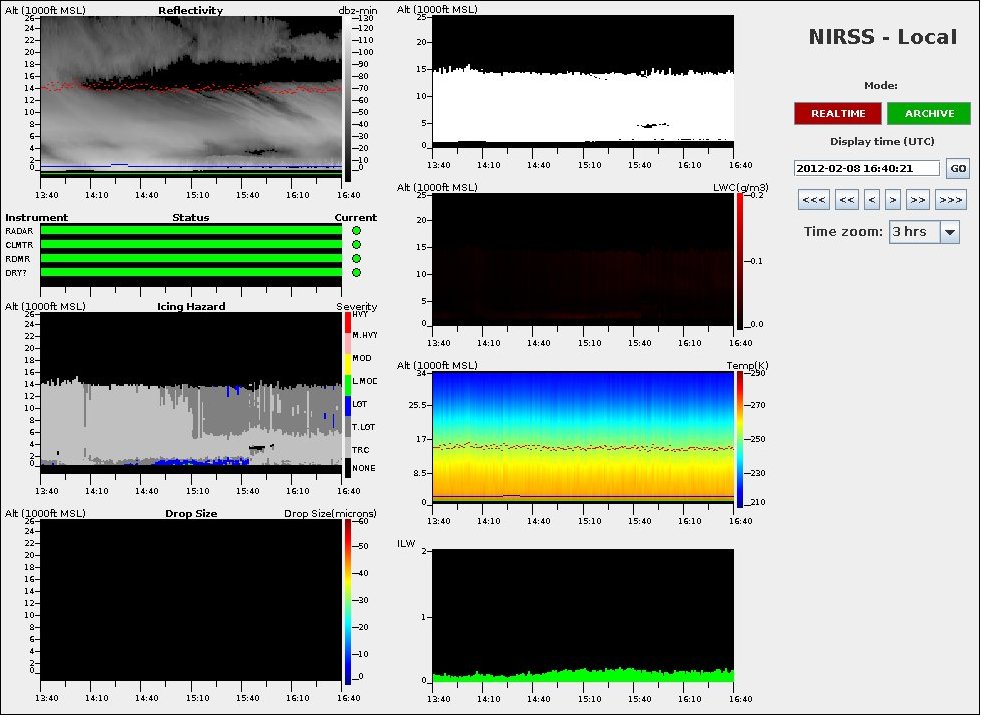
Task: Click the RDMR current status light
Action: point(356,258)
